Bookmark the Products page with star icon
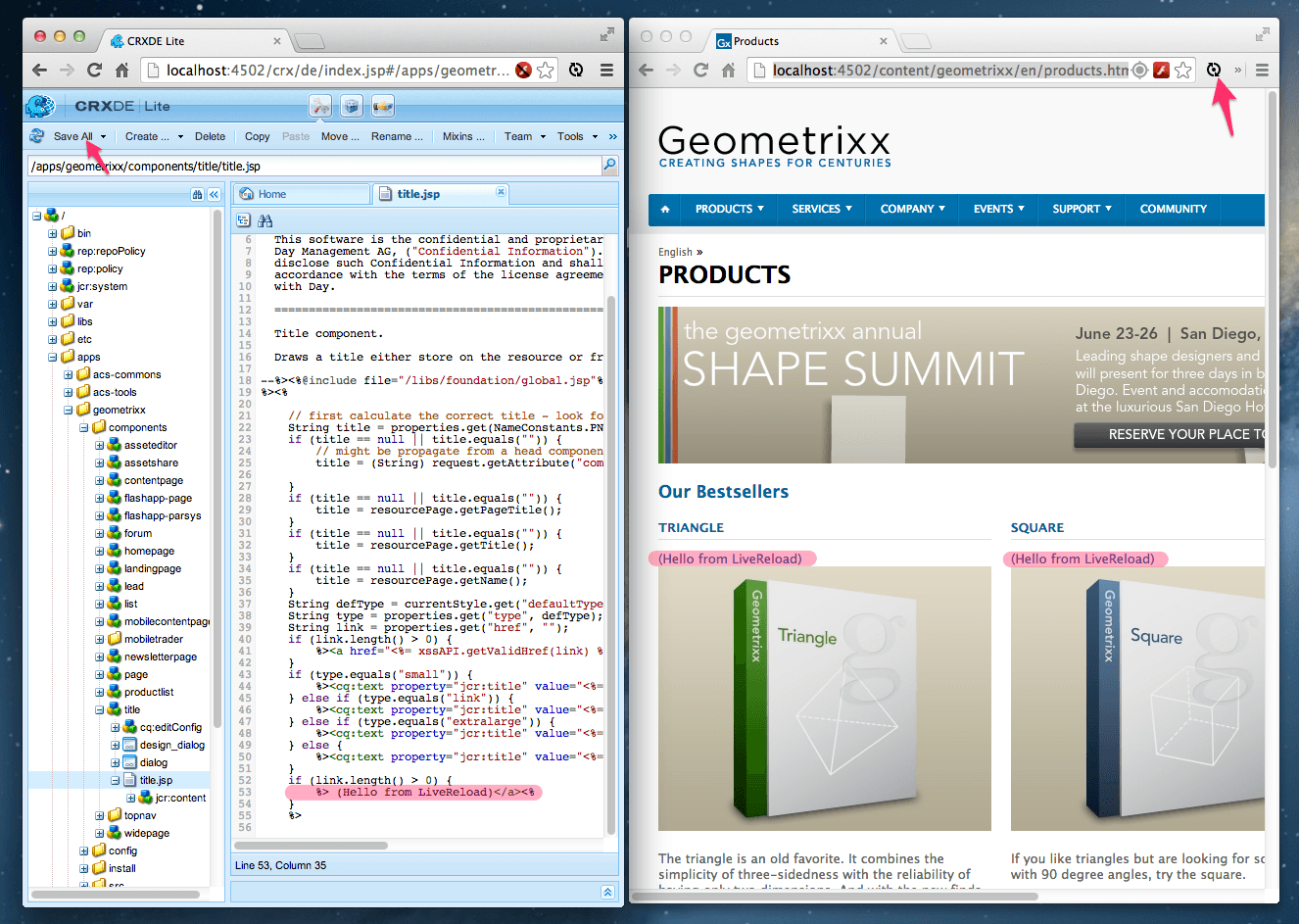 pyautogui.click(x=1183, y=70)
